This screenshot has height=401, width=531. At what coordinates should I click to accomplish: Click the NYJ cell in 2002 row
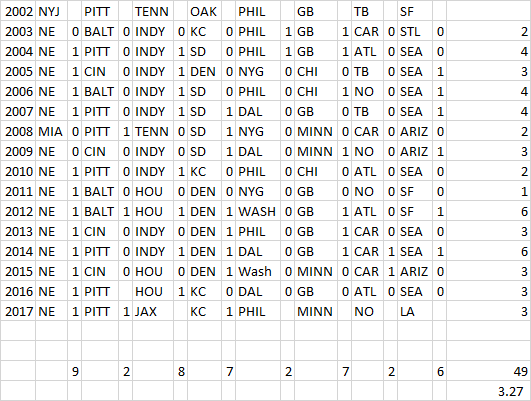click(x=51, y=12)
